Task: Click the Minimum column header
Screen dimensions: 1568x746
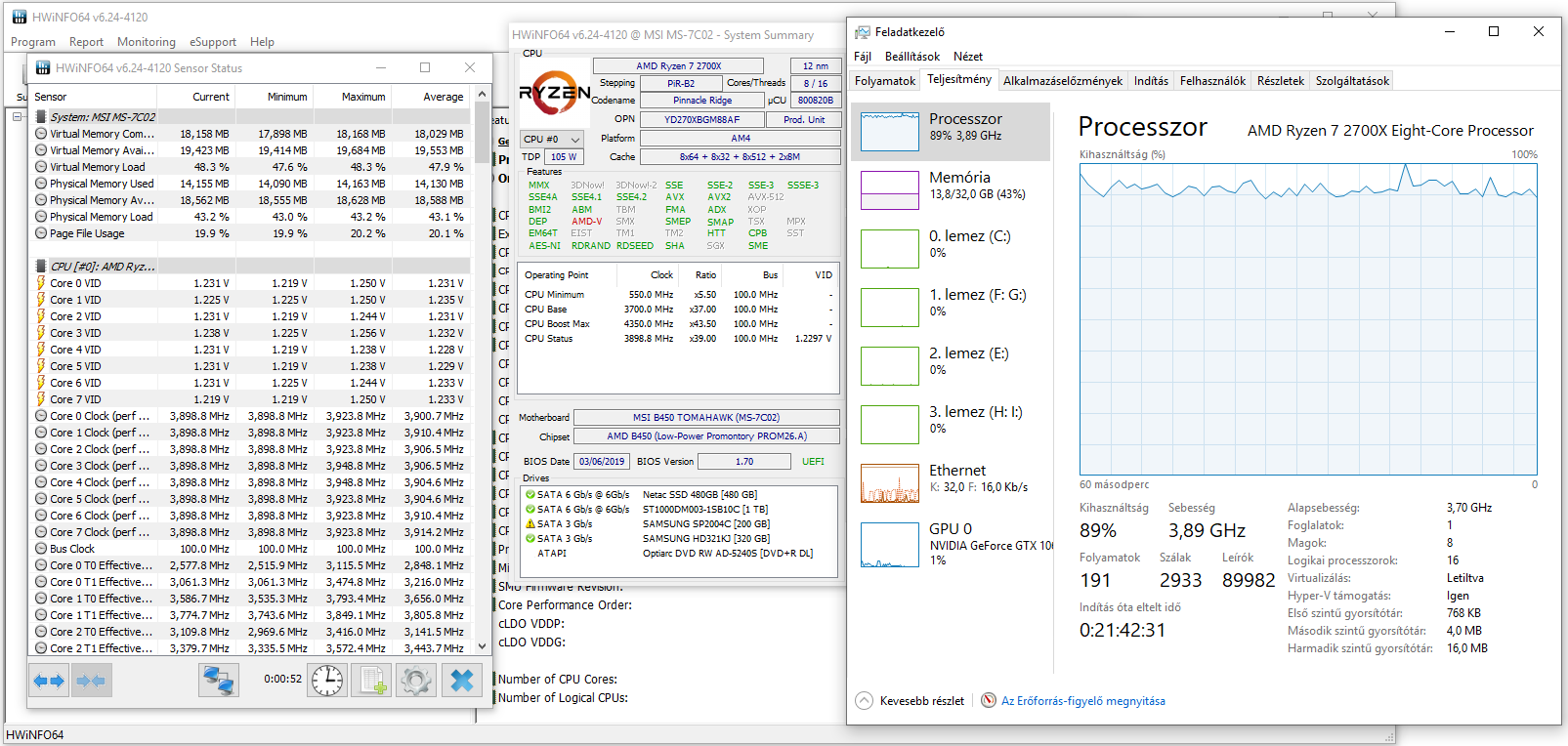Action: [x=274, y=97]
